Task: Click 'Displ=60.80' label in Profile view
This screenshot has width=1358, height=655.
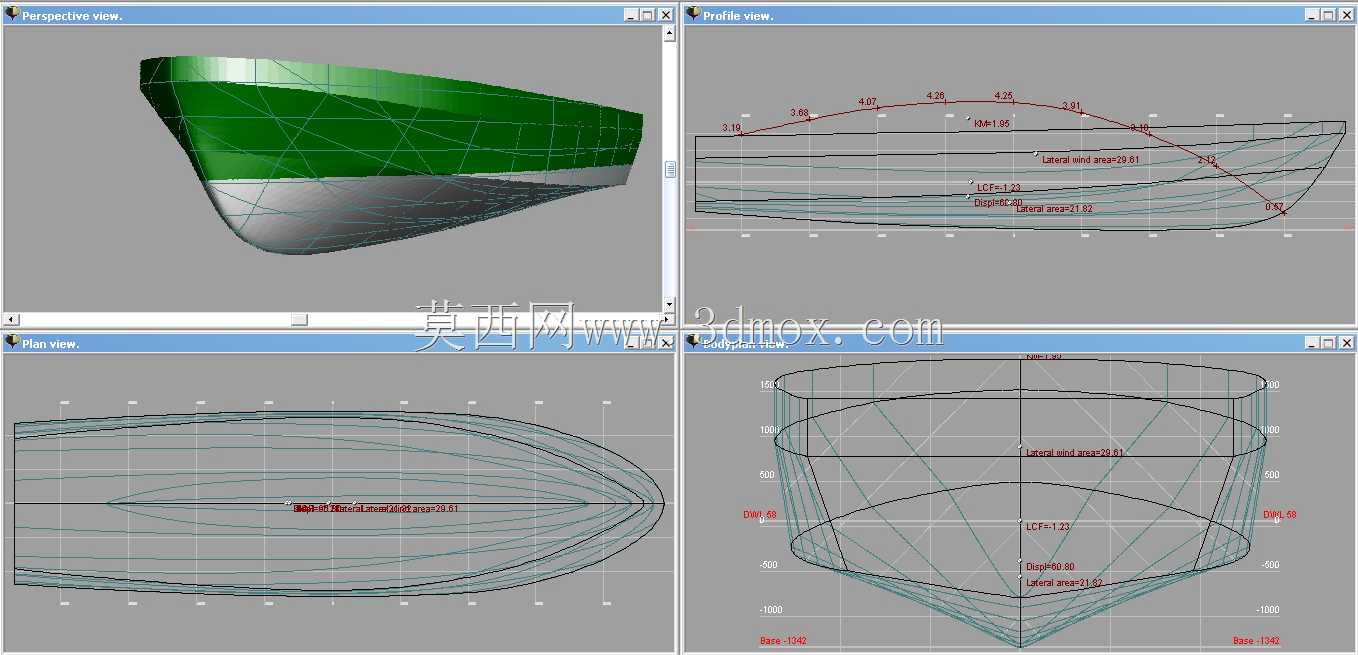Action: tap(997, 202)
